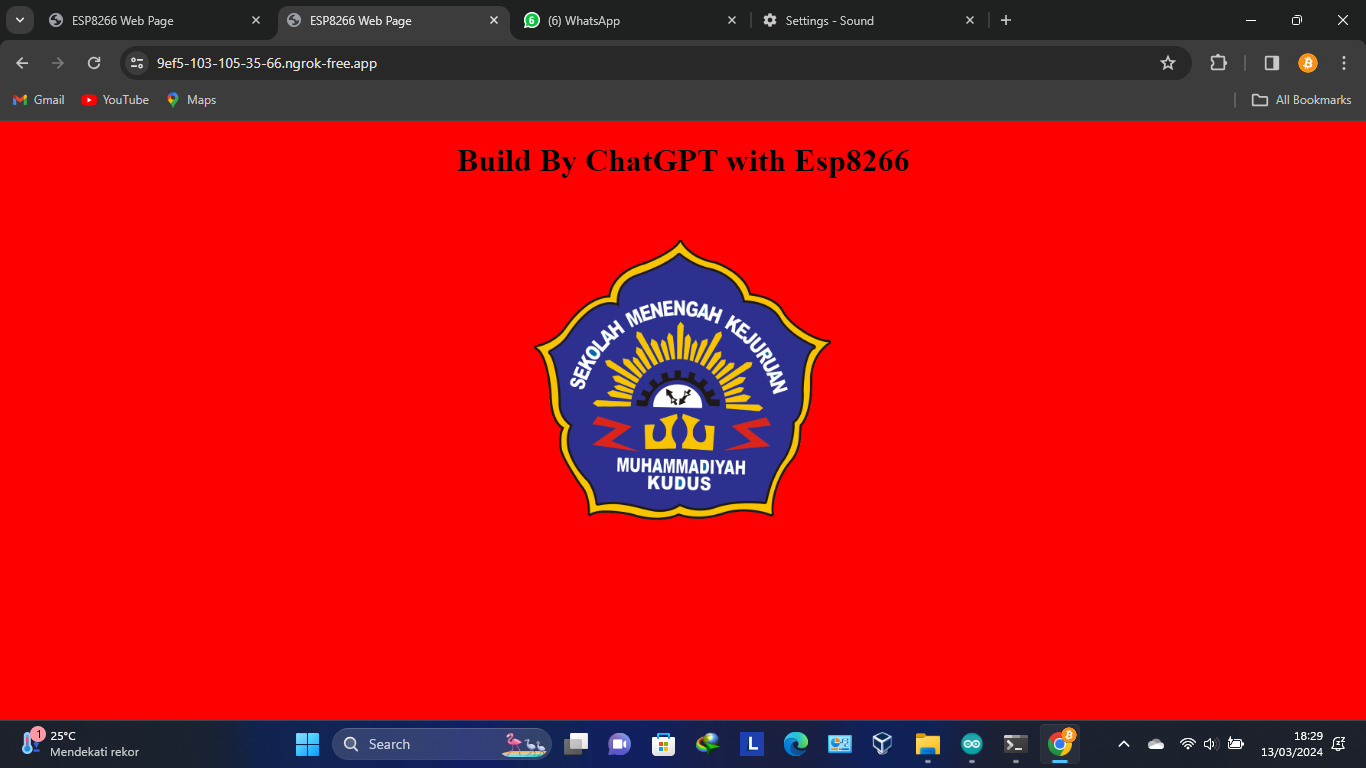The width and height of the screenshot is (1366, 768).
Task: Open site information icon in address bar
Action: point(138,63)
